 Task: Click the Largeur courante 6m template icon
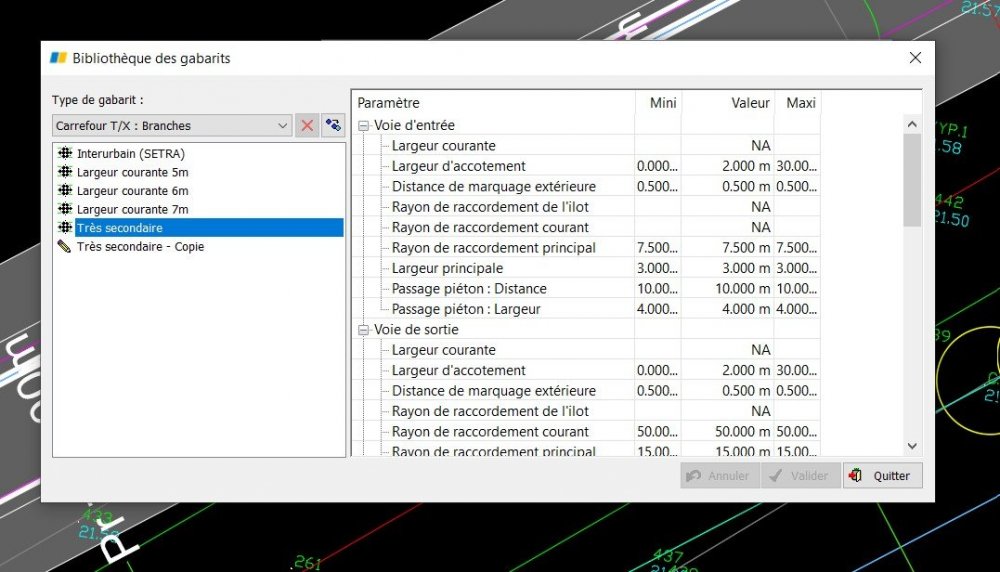pyautogui.click(x=65, y=190)
